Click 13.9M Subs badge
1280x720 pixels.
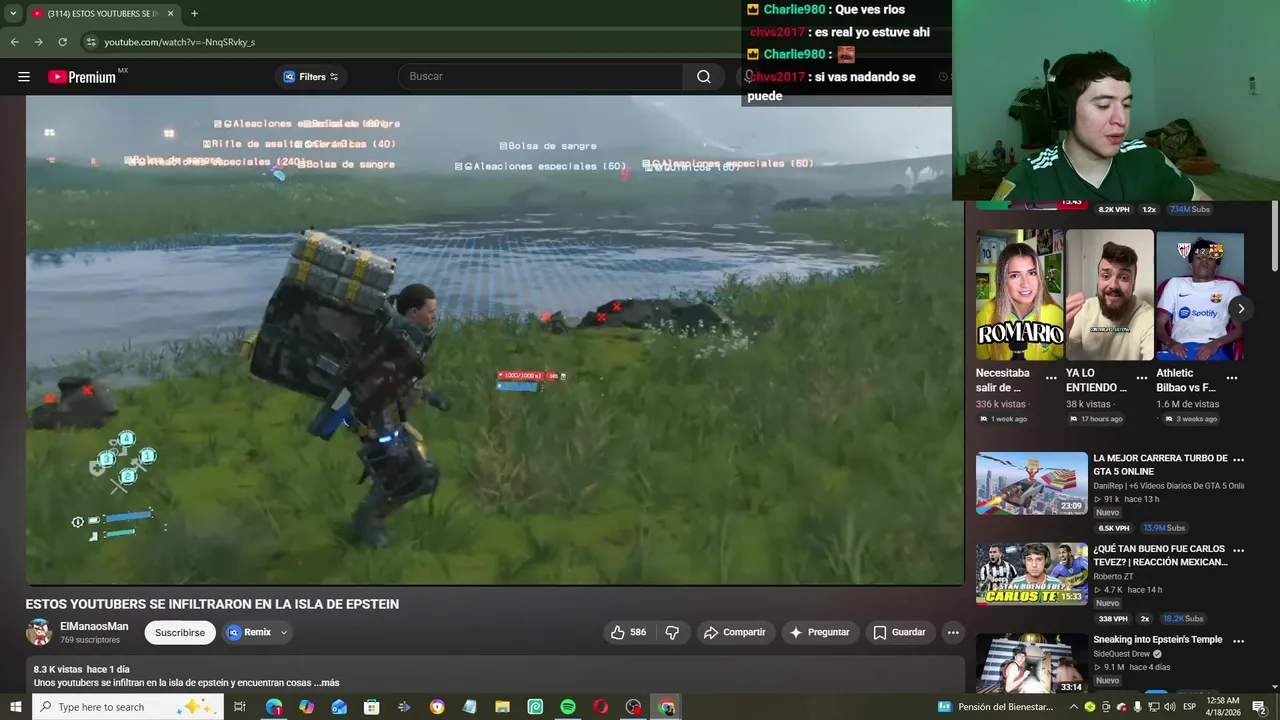(1164, 528)
